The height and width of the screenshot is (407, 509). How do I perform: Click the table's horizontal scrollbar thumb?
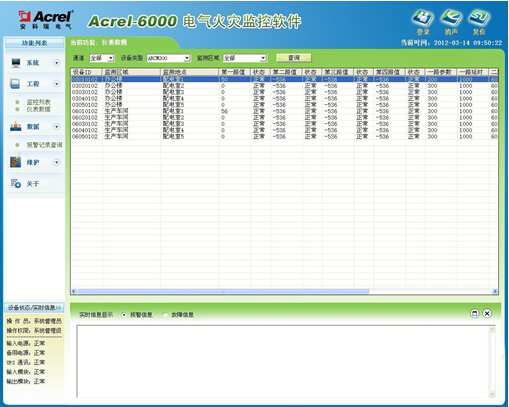click(223, 291)
